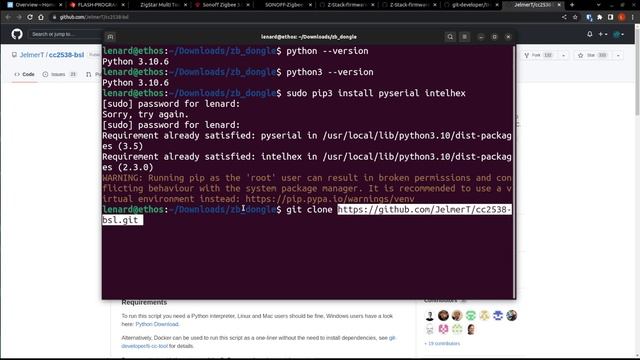Open the browser tab search chevron
Screen dimensions: 640x360
[x=598, y=5]
